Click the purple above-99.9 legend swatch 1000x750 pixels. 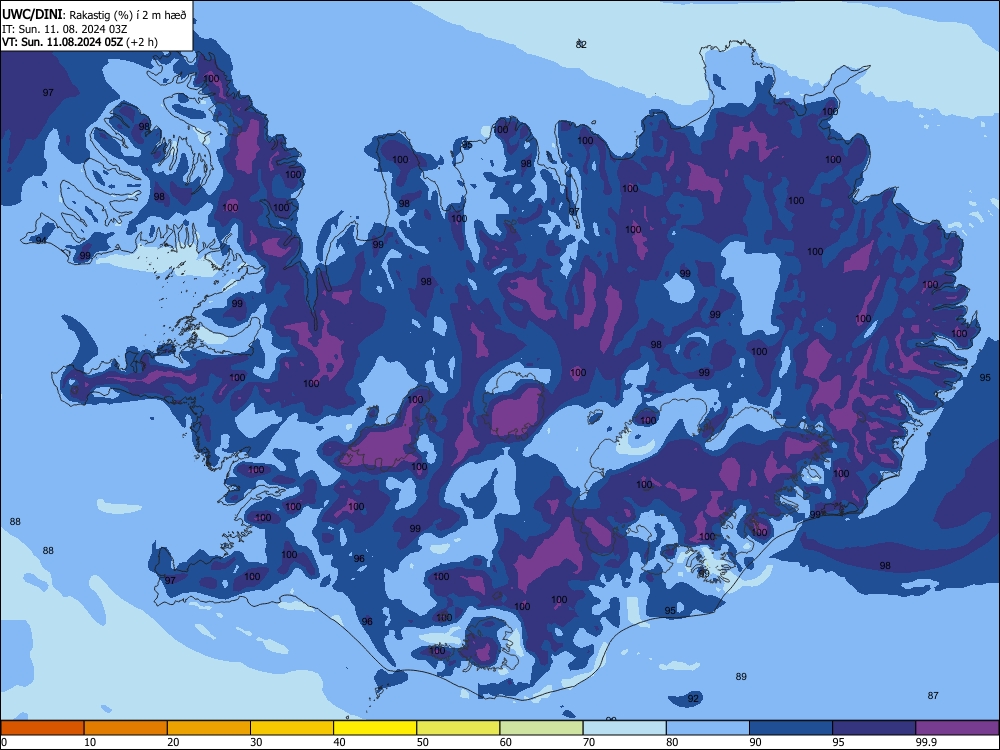957,728
